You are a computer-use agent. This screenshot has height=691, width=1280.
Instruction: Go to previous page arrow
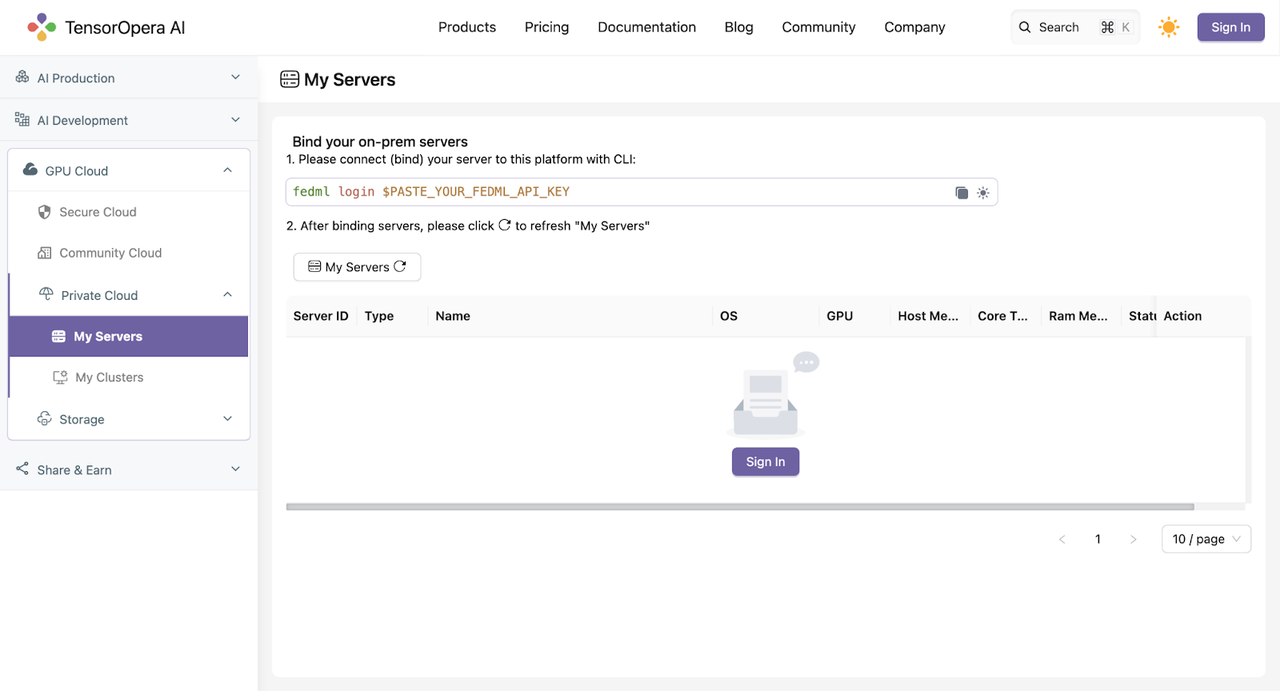1062,539
